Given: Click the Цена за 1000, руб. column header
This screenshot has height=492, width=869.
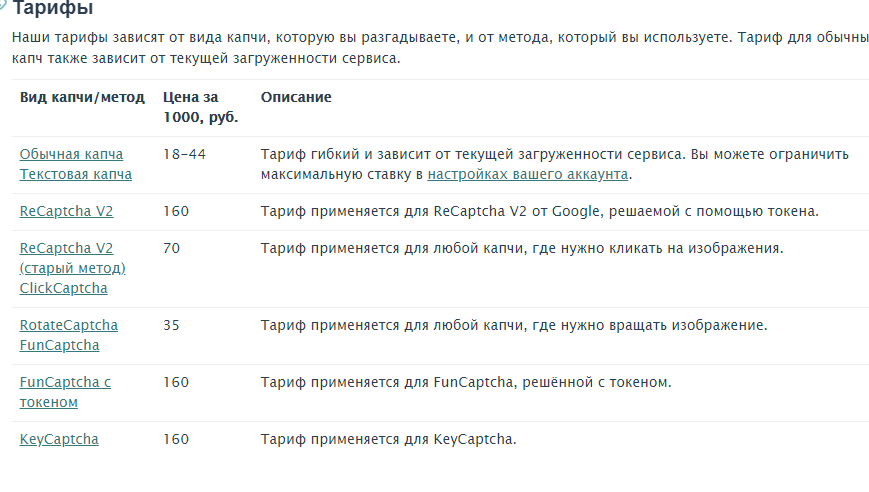Looking at the screenshot, I should 201,107.
